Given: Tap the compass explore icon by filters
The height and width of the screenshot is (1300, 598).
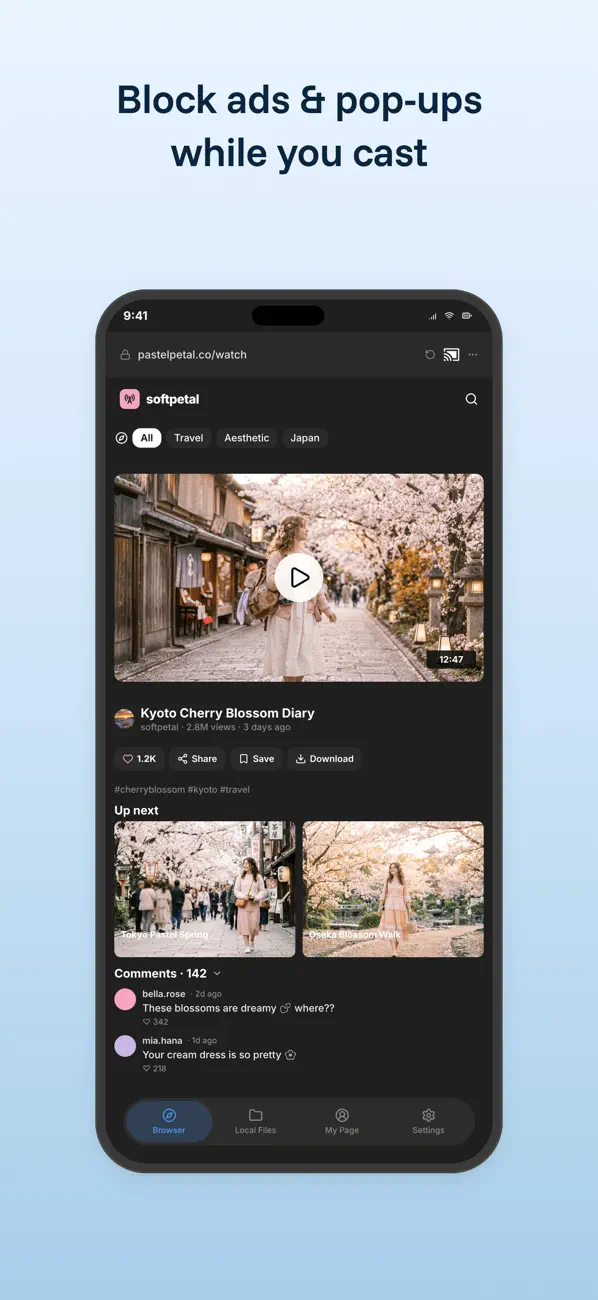Looking at the screenshot, I should pyautogui.click(x=121, y=438).
